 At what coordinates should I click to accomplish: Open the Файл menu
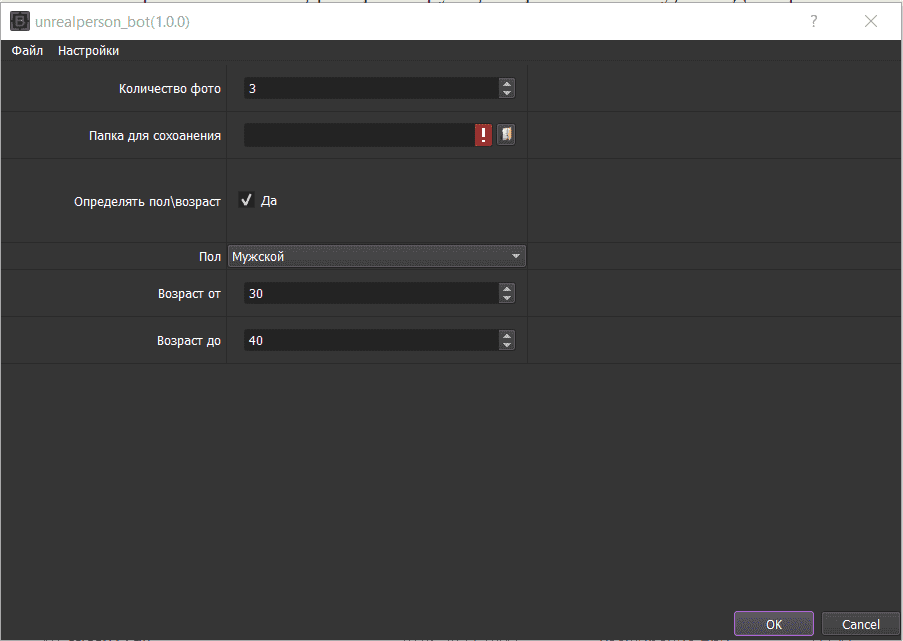27,51
